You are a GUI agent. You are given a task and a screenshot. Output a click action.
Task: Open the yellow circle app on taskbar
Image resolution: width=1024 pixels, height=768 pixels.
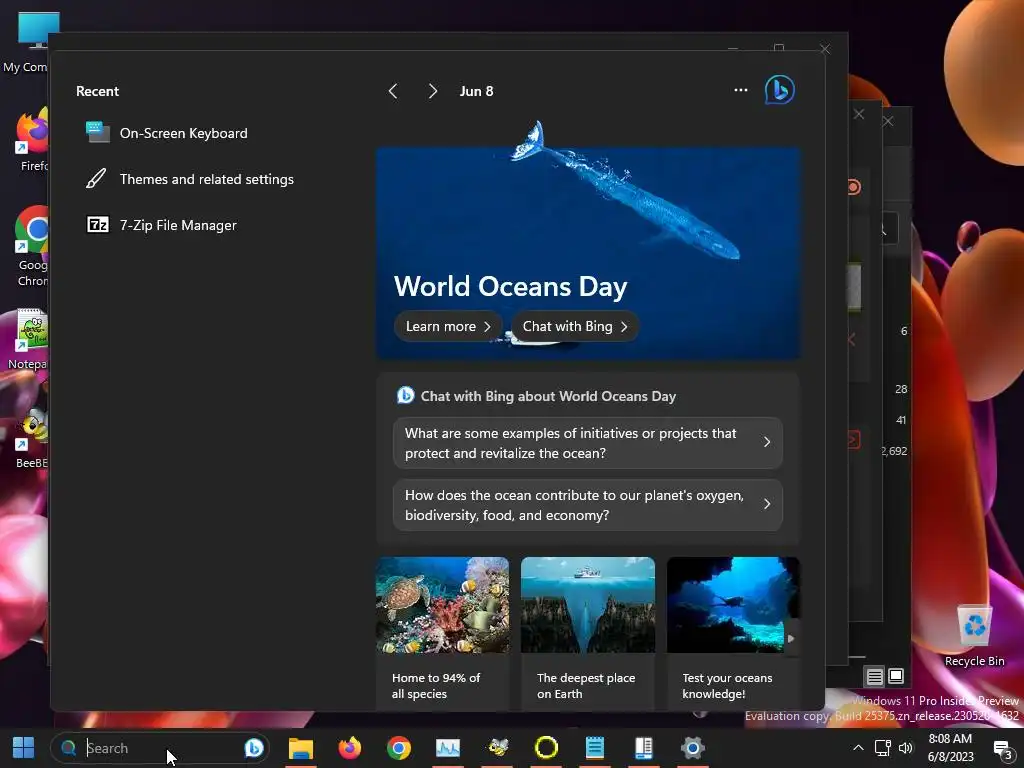[x=546, y=748]
